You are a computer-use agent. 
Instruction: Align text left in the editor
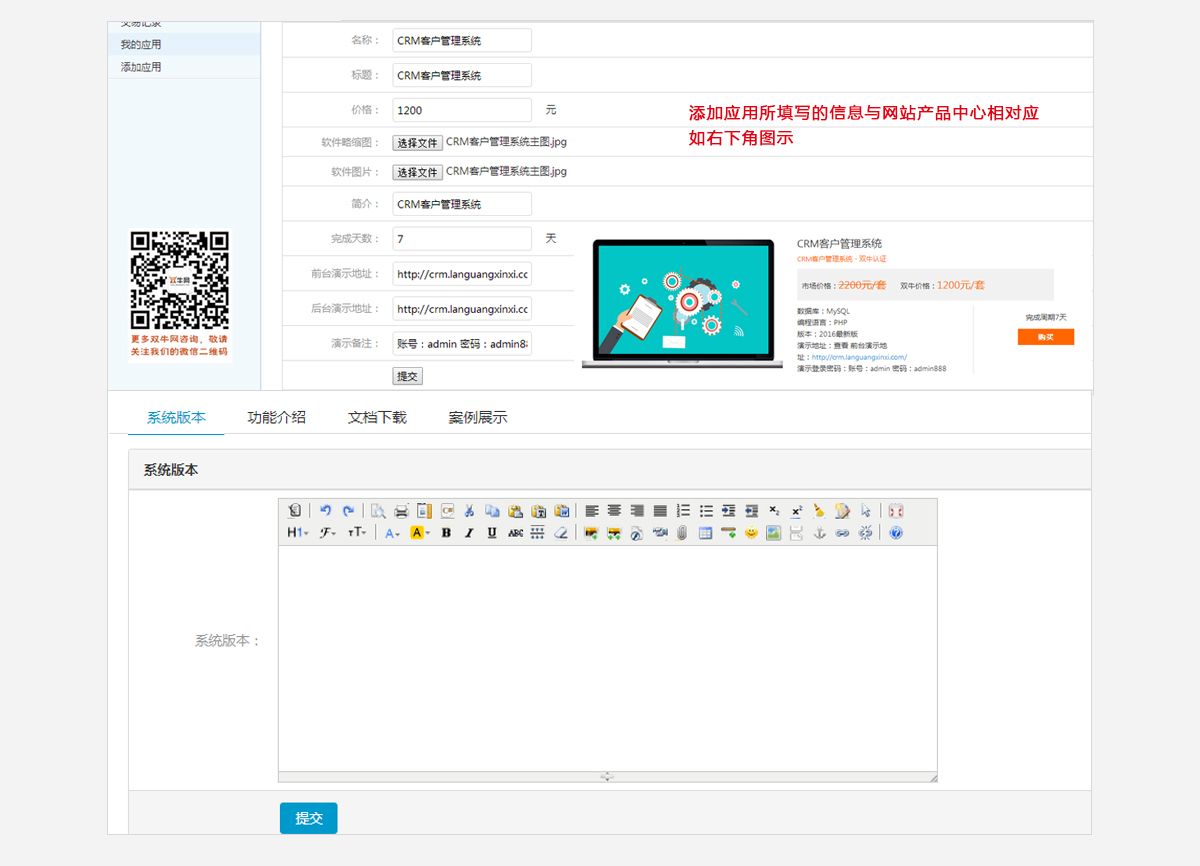592,510
